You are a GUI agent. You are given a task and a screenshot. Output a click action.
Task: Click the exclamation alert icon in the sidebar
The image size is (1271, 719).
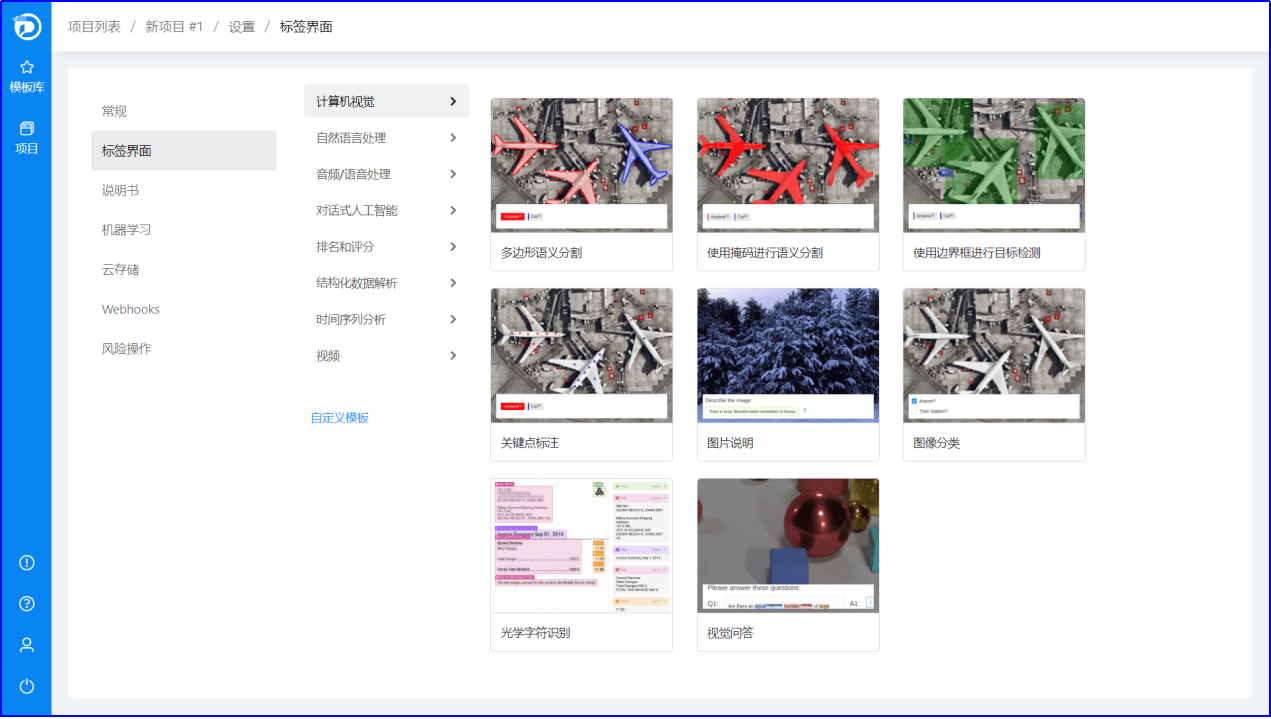pos(27,563)
